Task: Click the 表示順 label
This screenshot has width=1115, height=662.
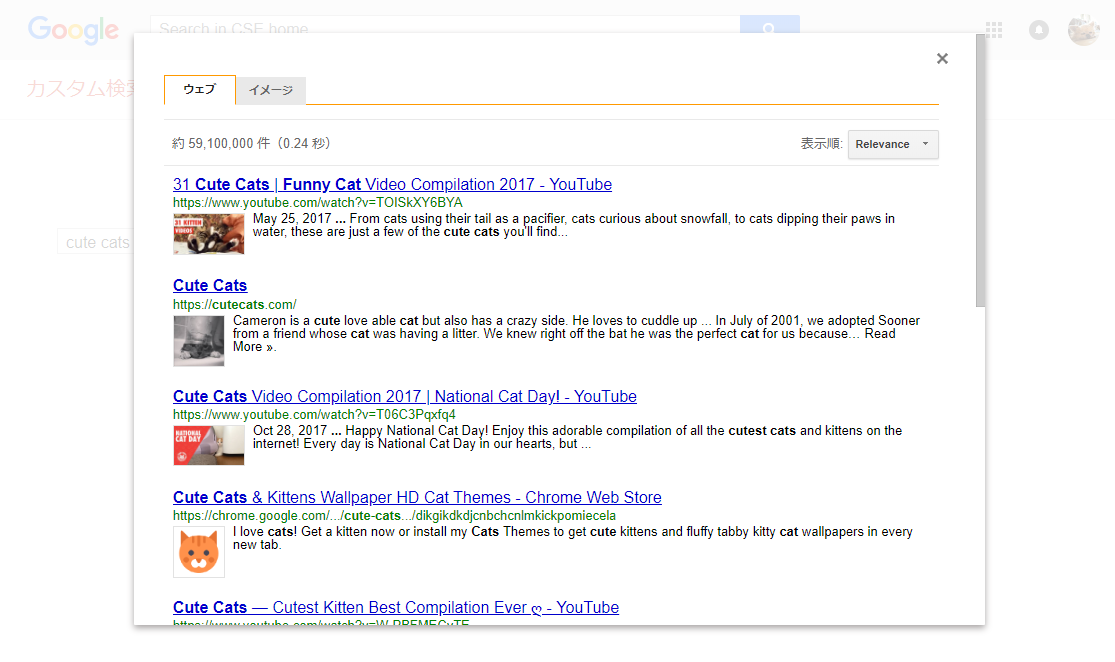Action: click(x=821, y=144)
